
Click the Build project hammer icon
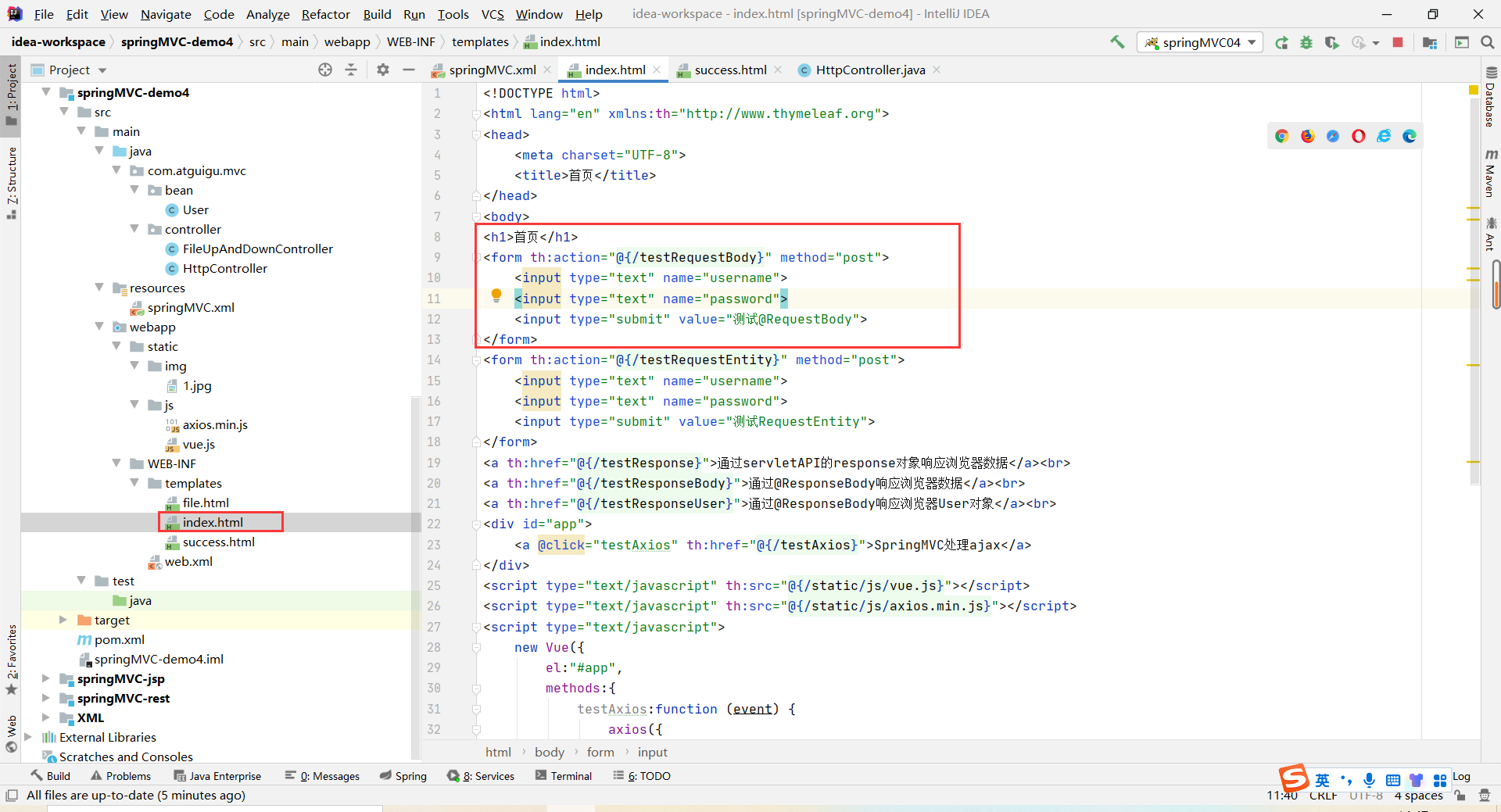point(1117,42)
